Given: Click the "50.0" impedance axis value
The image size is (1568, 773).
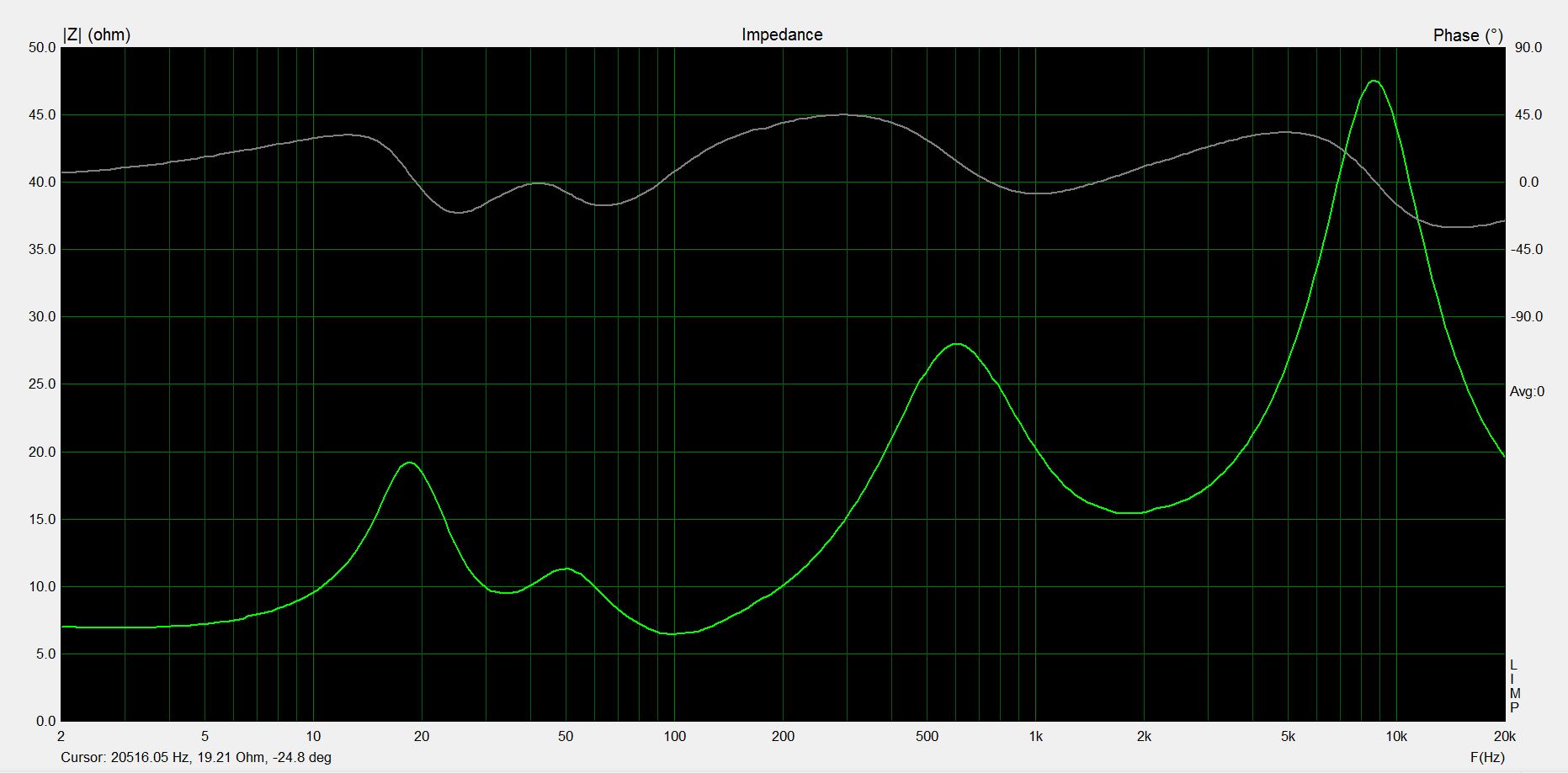Looking at the screenshot, I should [x=42, y=48].
